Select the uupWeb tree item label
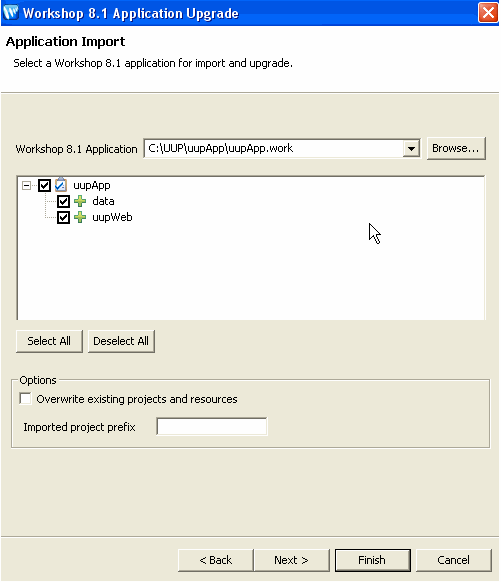 pyautogui.click(x=112, y=217)
